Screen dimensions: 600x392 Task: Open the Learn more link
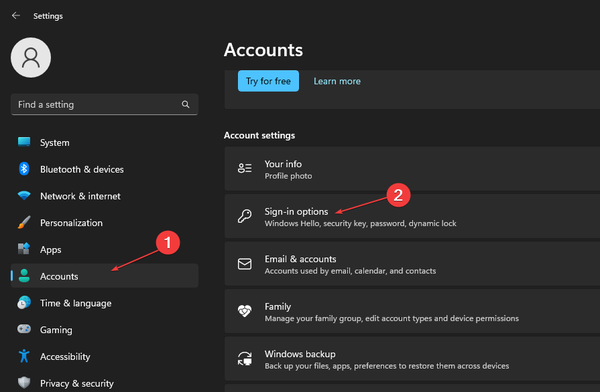[x=337, y=81]
